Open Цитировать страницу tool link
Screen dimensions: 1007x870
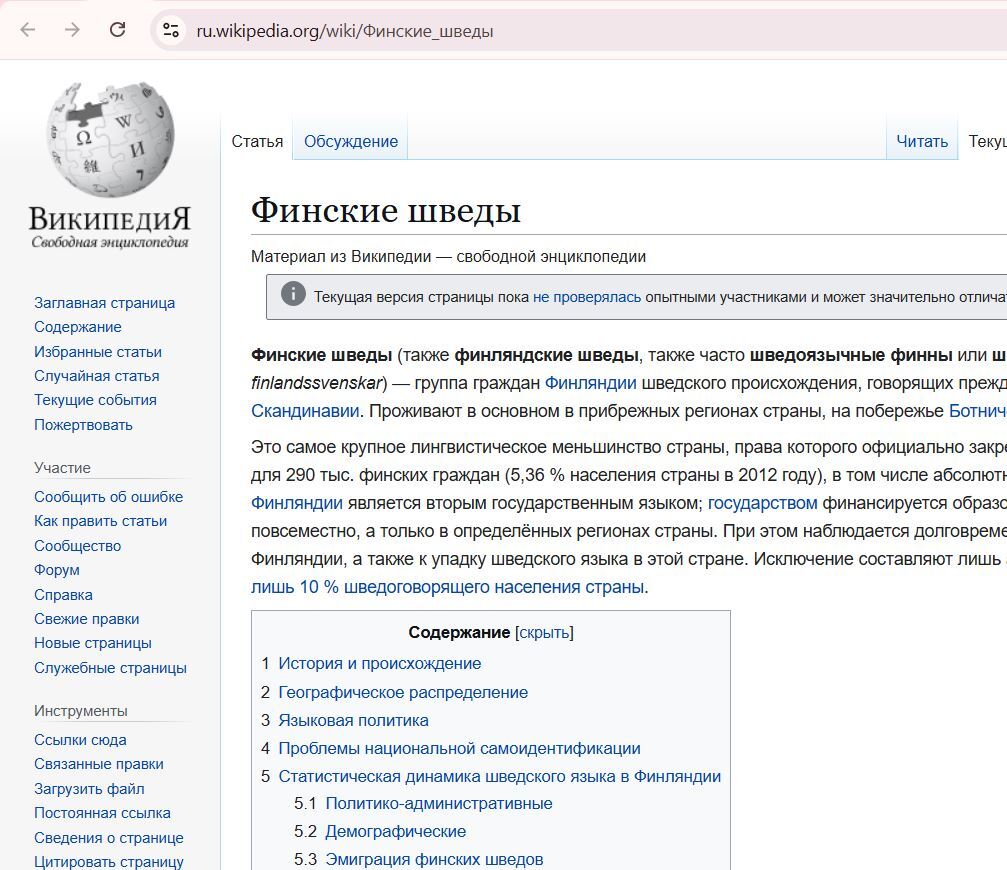click(x=108, y=862)
